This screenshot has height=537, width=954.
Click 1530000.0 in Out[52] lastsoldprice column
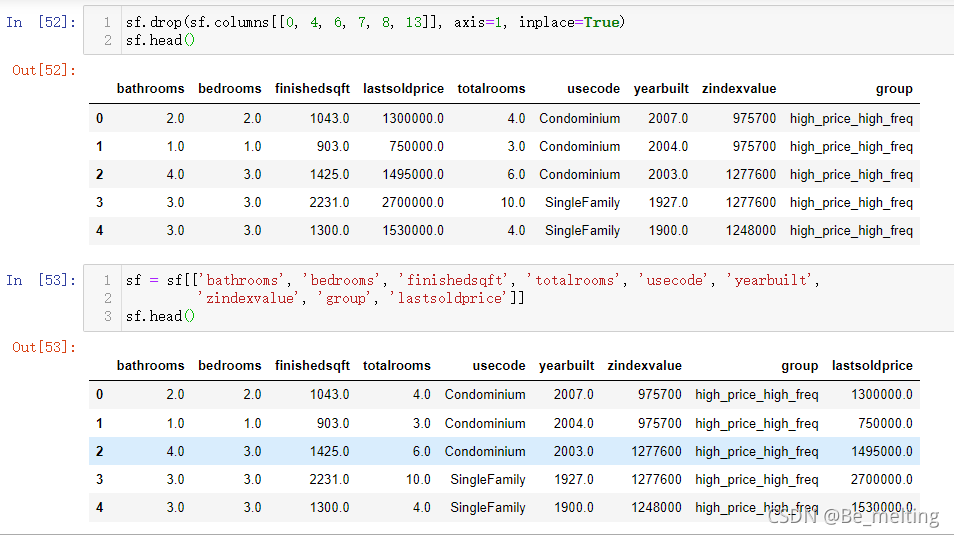pyautogui.click(x=413, y=230)
